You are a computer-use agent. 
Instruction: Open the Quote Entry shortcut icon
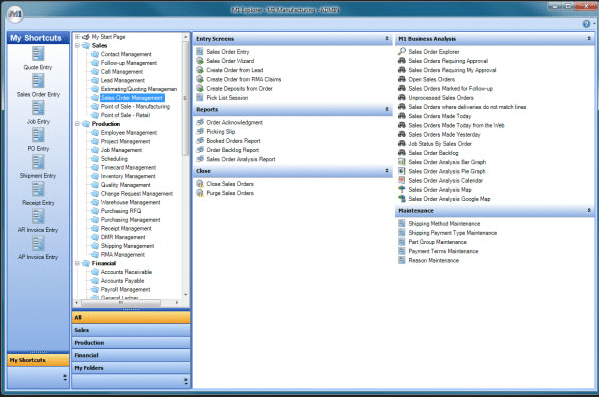(x=38, y=54)
